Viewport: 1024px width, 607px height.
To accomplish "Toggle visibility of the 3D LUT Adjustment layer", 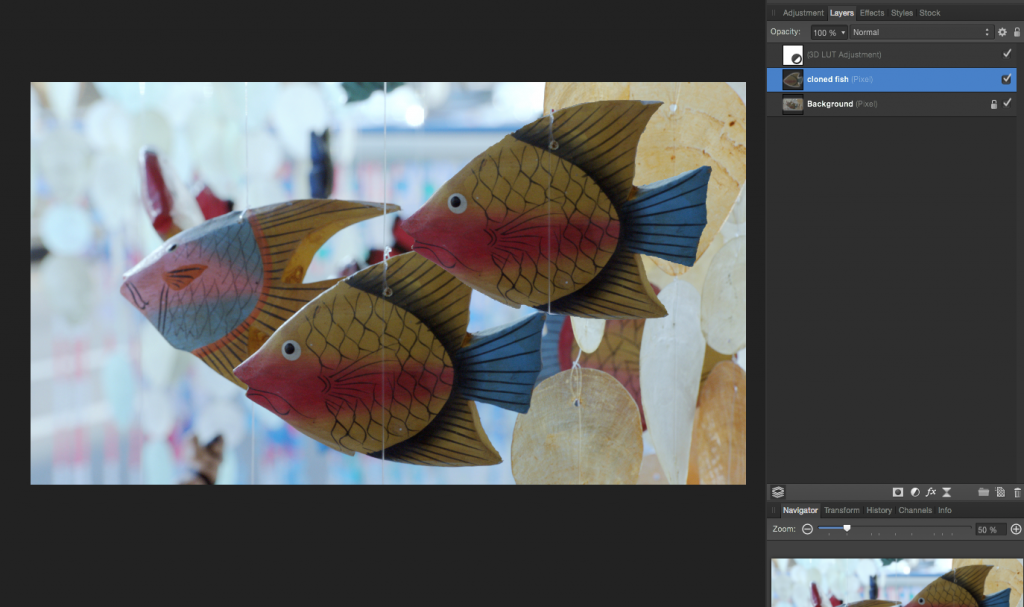I will click(1007, 54).
